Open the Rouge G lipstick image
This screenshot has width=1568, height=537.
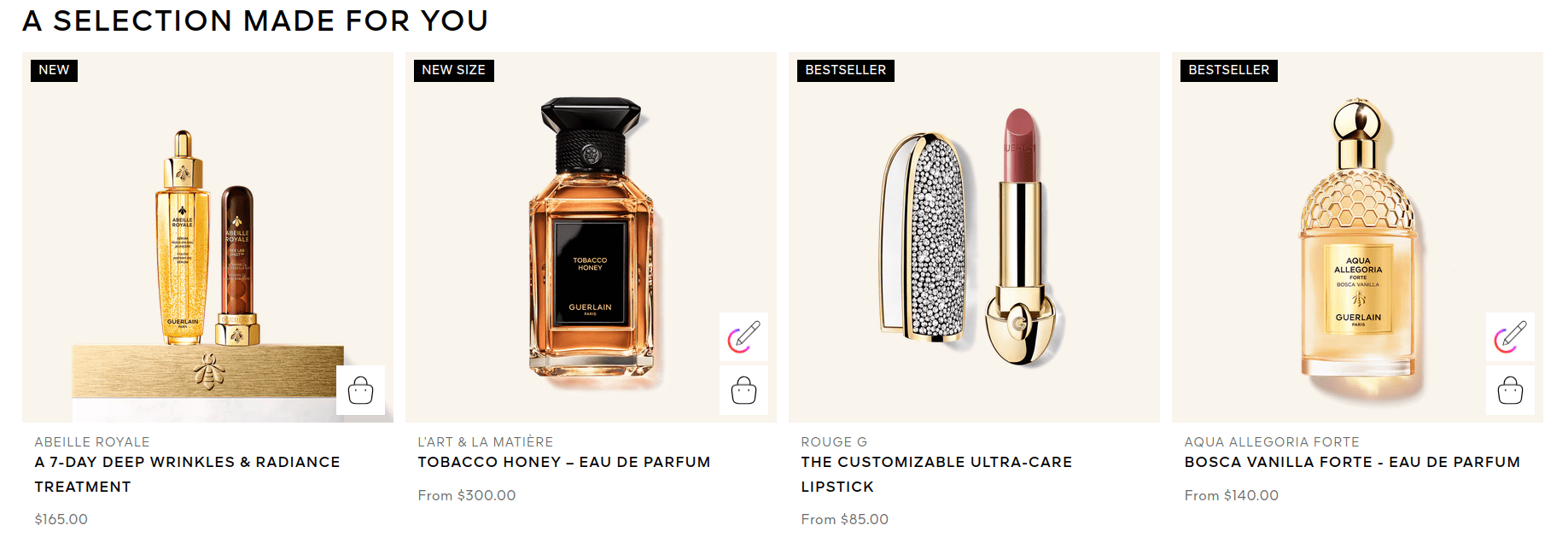[974, 237]
